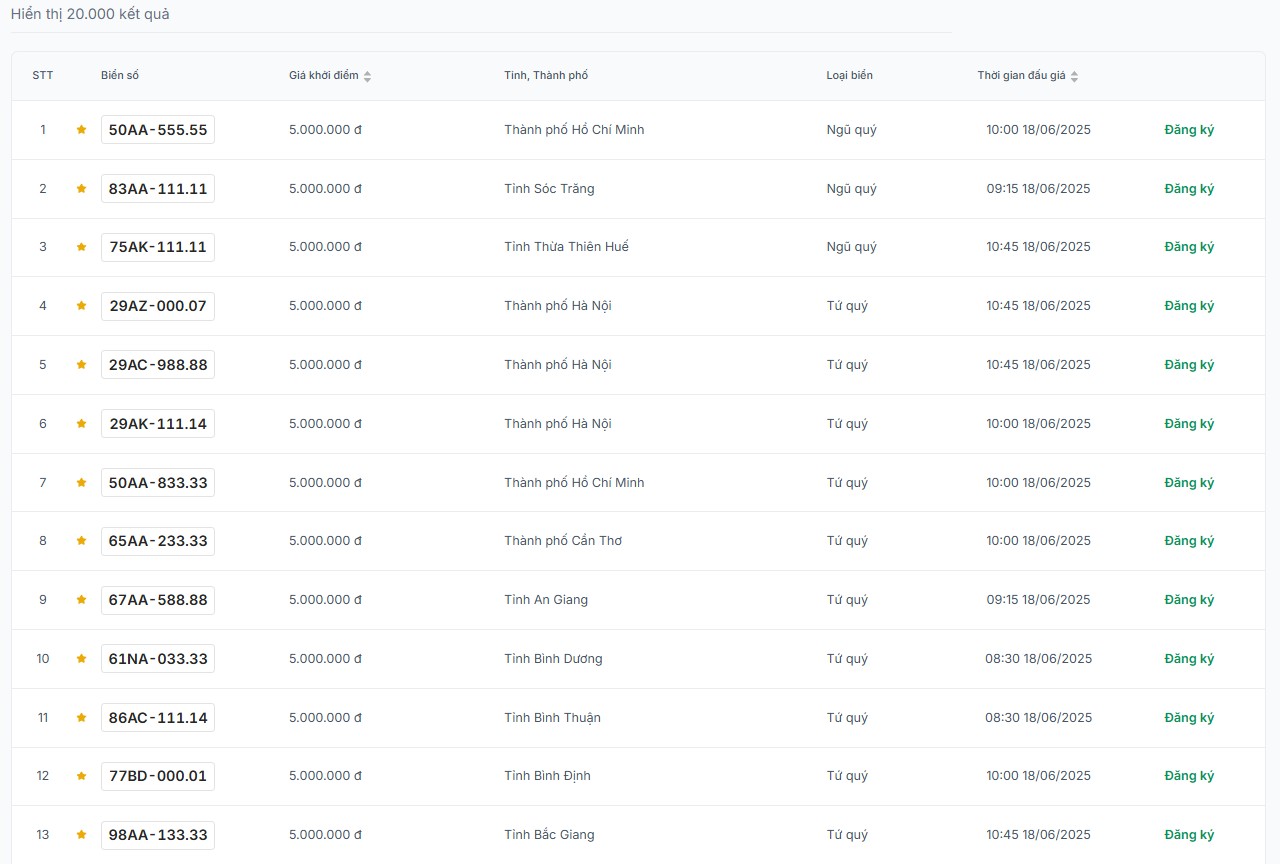The width and height of the screenshot is (1280, 864).
Task: Register for plate 29AZ-000.07
Action: pyautogui.click(x=1189, y=306)
